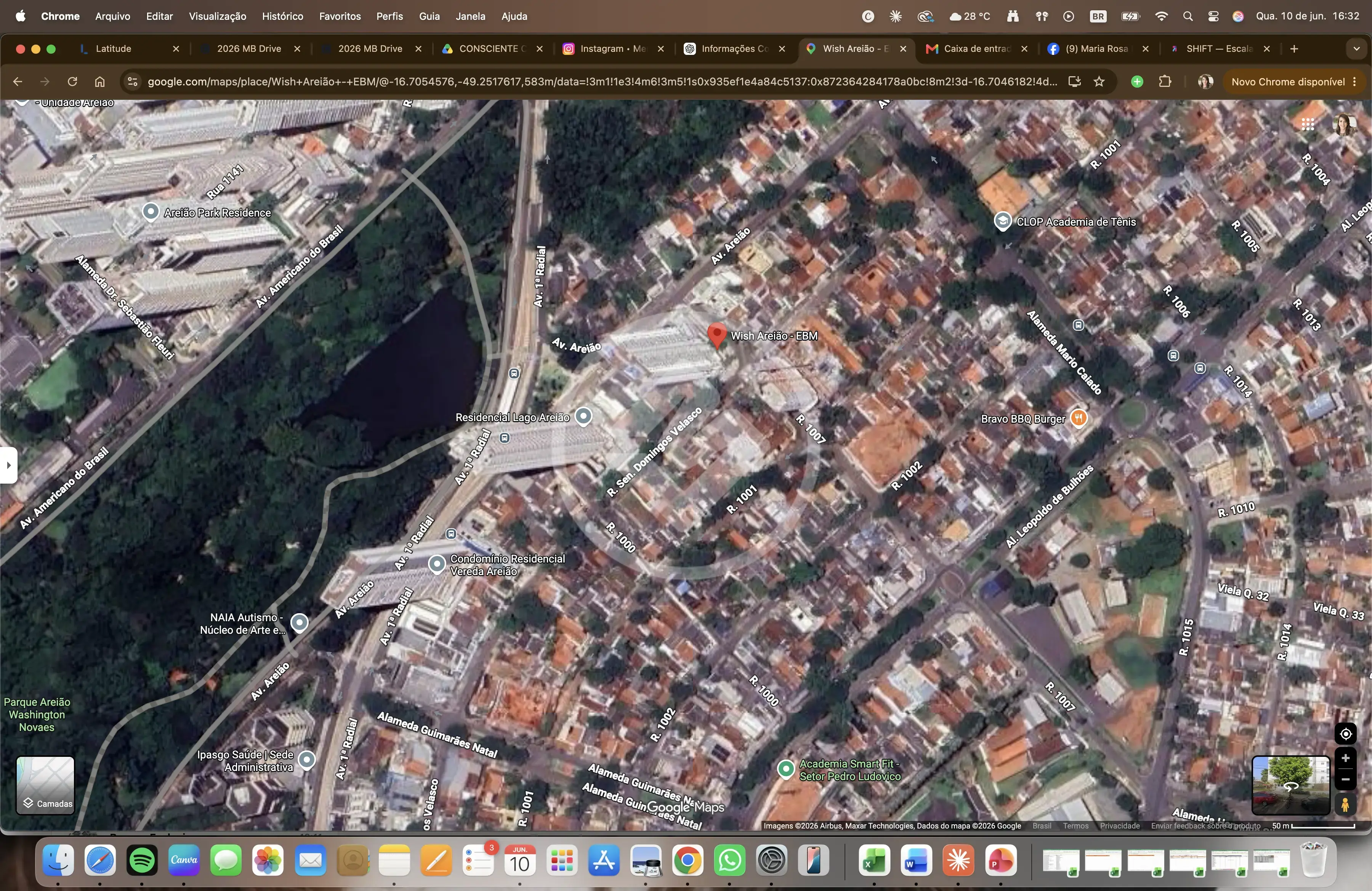The image size is (1372, 891).
Task: Open the Google apps grid
Action: [x=1308, y=124]
